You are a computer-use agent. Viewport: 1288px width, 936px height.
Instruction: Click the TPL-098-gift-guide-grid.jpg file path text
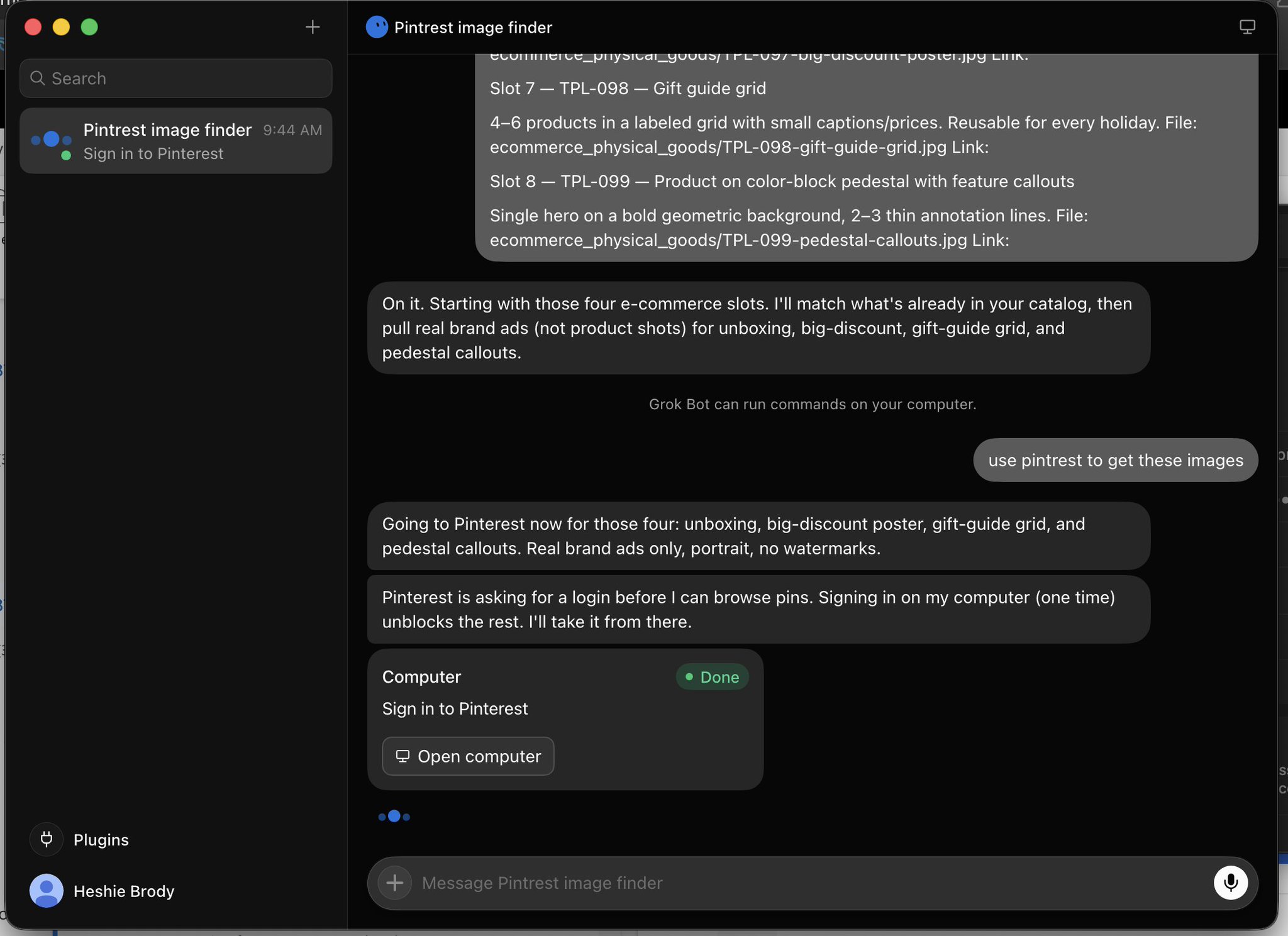click(718, 148)
